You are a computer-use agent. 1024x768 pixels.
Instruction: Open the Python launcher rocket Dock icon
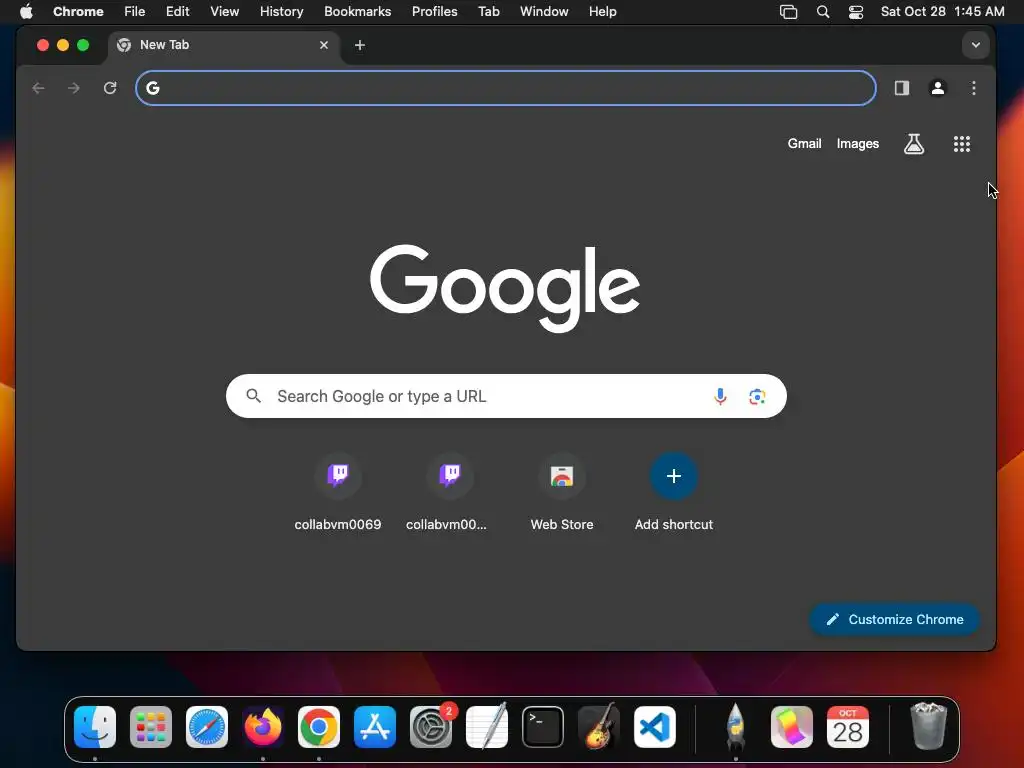pyautogui.click(x=735, y=727)
